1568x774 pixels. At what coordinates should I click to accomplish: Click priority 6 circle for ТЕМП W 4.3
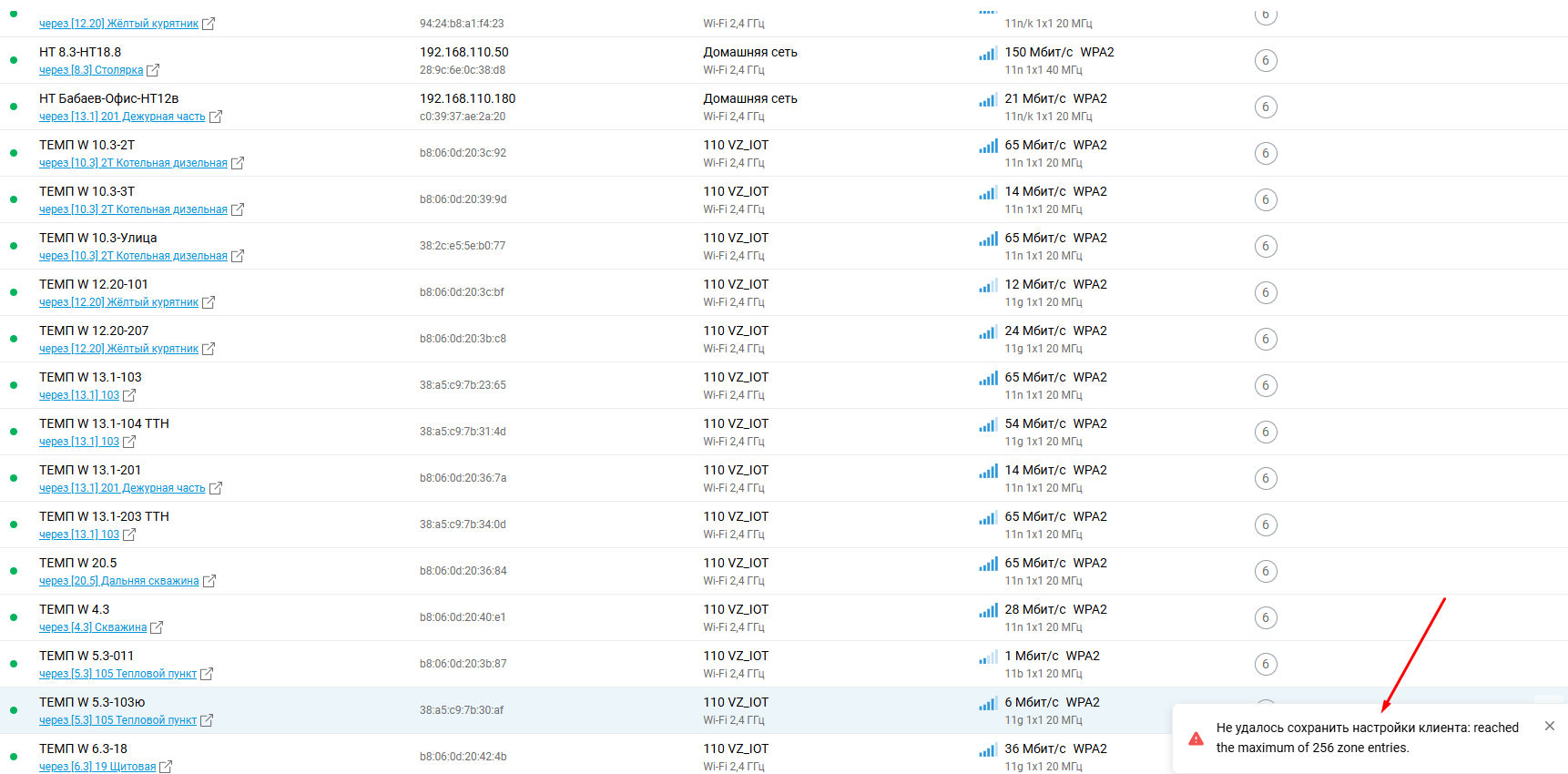(x=1266, y=617)
